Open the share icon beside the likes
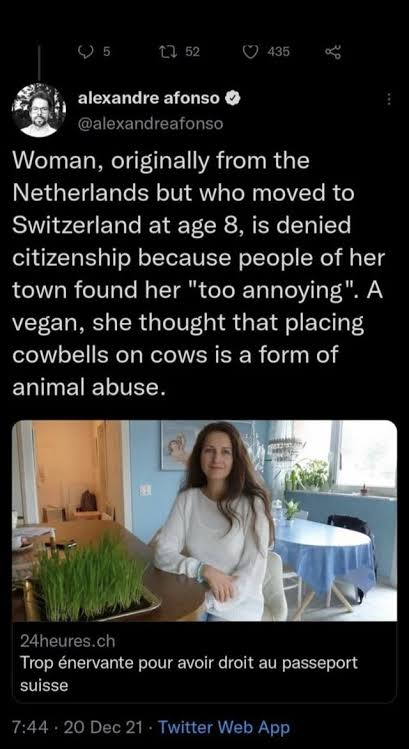409x749 pixels. pyautogui.click(x=333, y=51)
